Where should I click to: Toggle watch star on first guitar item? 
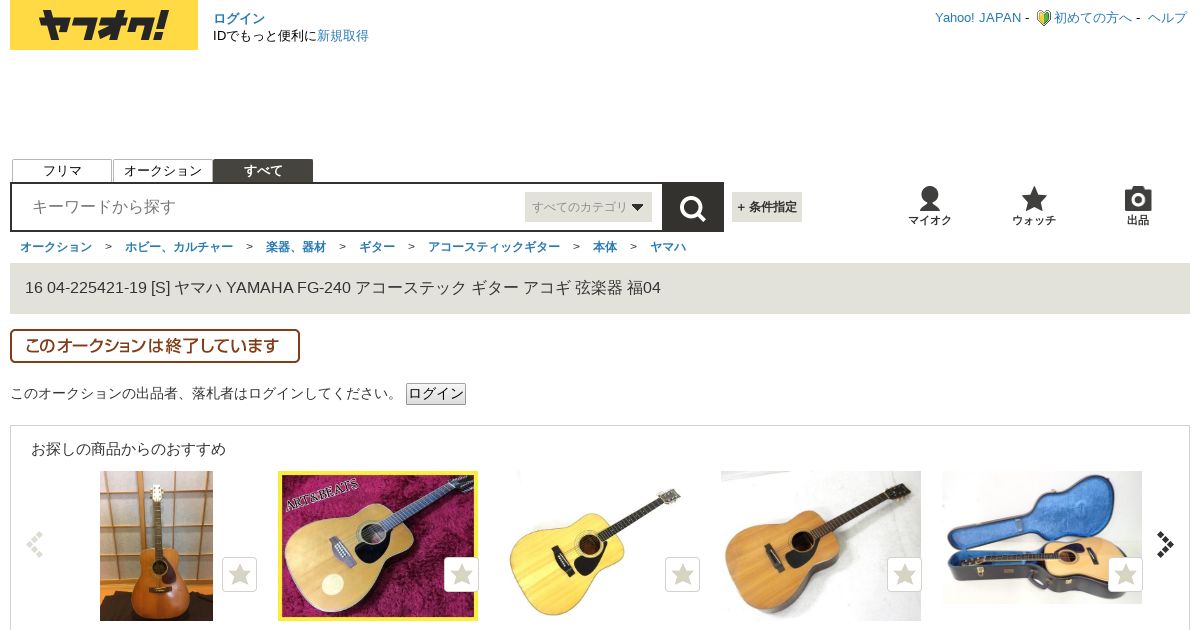[x=239, y=574]
